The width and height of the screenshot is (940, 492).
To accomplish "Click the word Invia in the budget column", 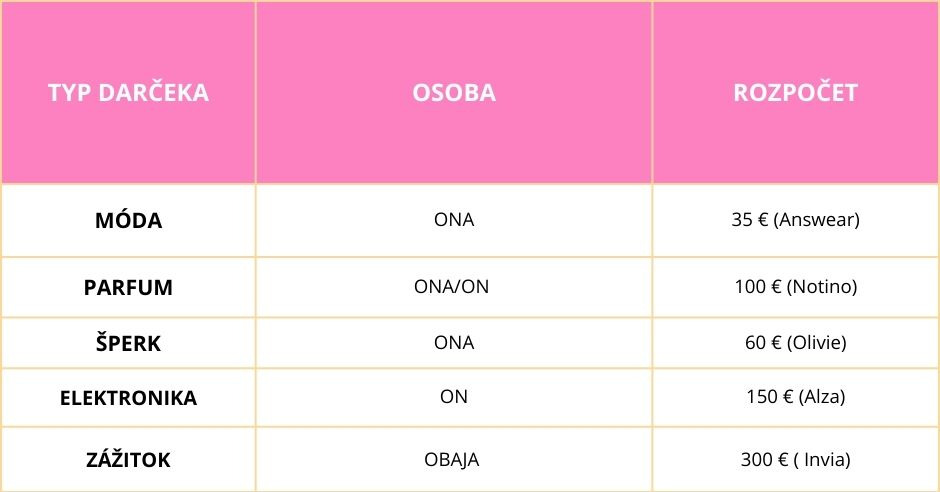I will pos(826,460).
